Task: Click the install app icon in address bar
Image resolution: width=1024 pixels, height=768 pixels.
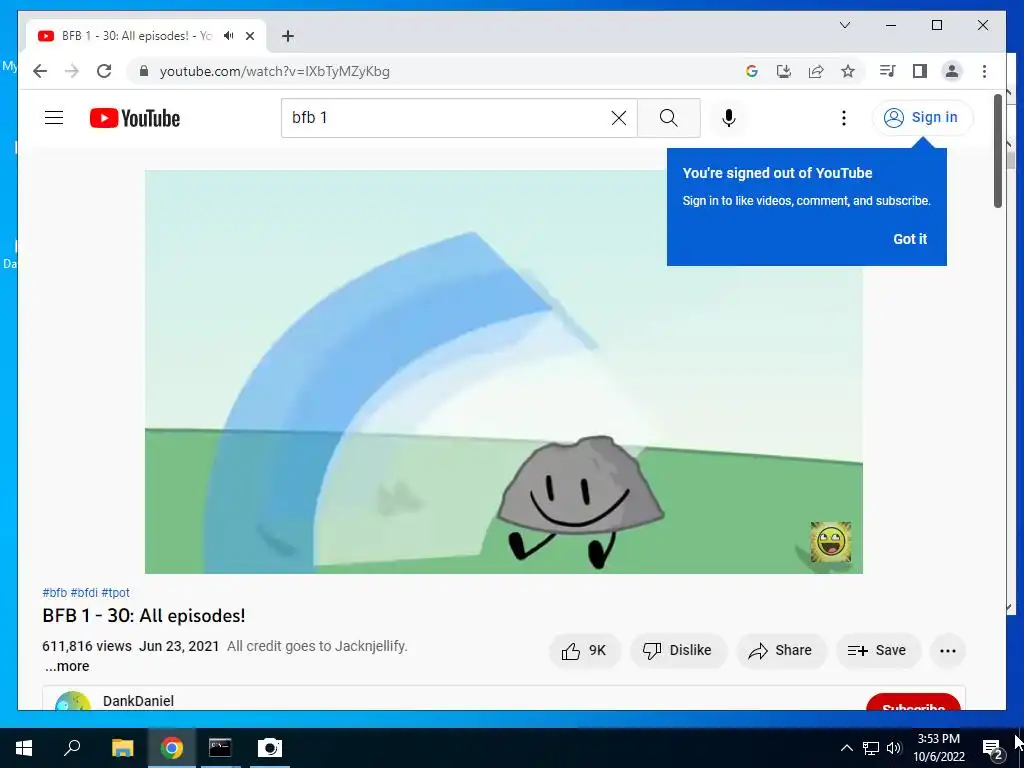Action: [784, 71]
